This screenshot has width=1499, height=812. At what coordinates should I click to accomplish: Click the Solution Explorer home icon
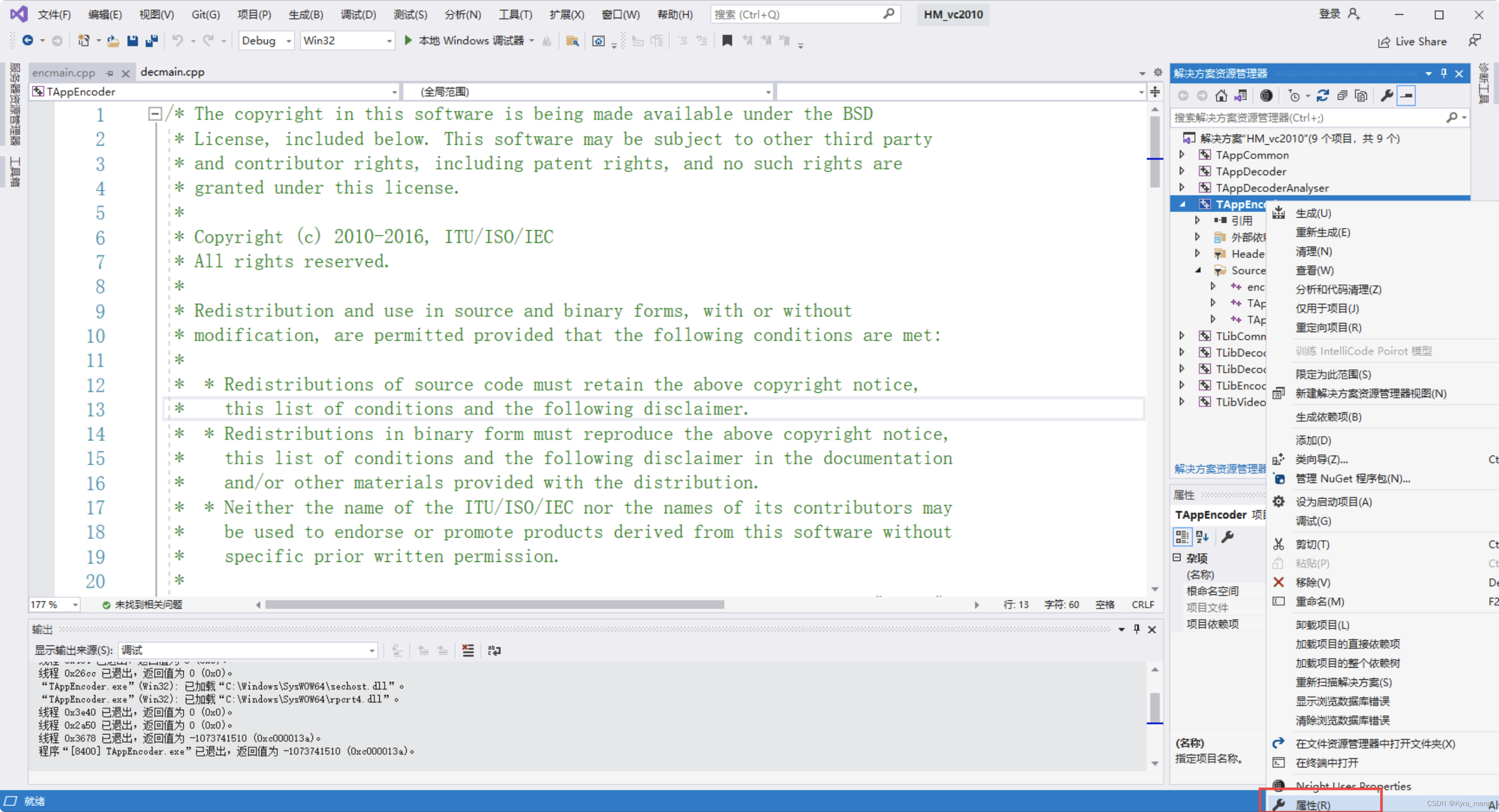[1221, 95]
